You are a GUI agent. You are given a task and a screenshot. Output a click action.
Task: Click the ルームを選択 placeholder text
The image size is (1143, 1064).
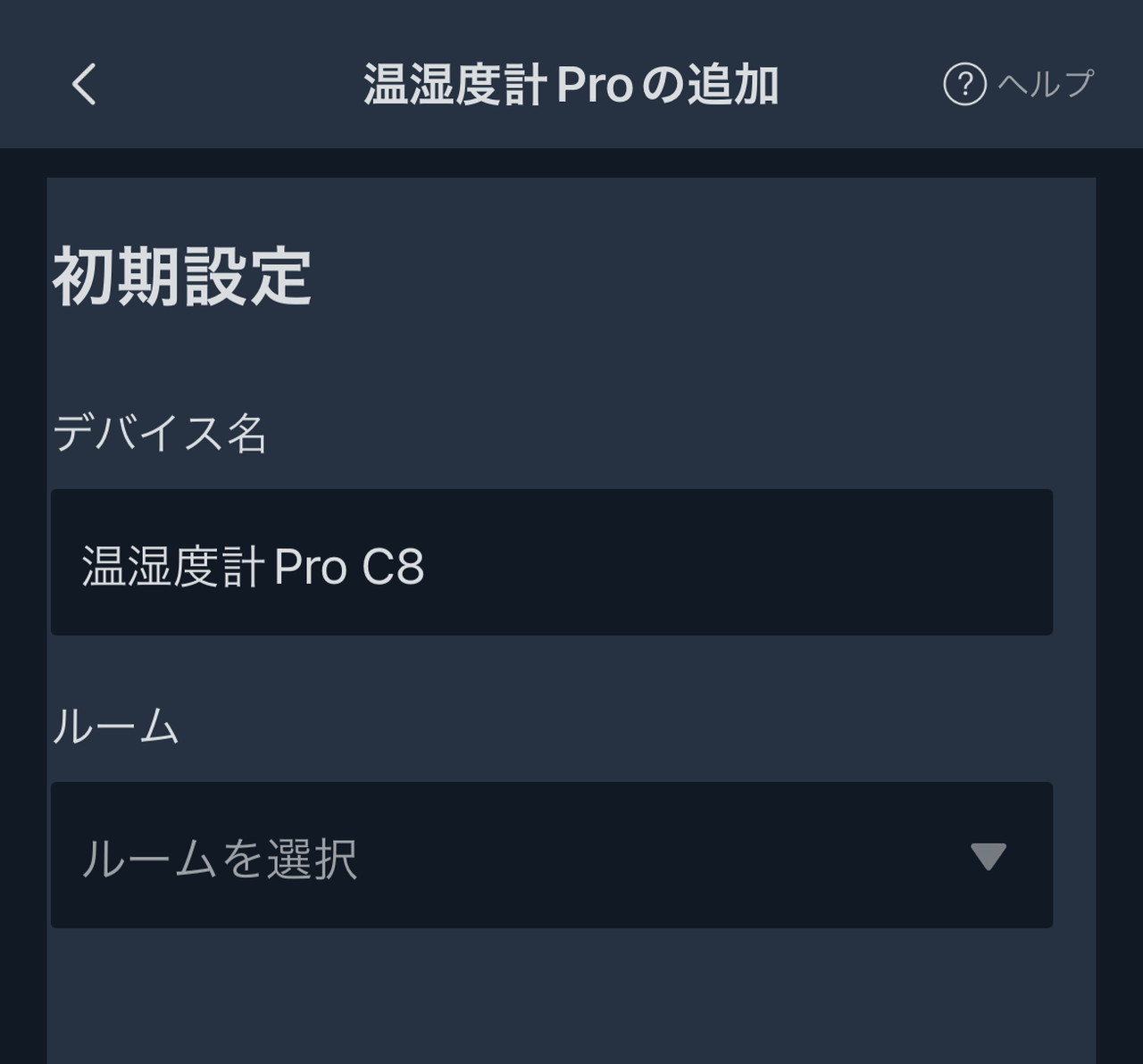tap(220, 859)
